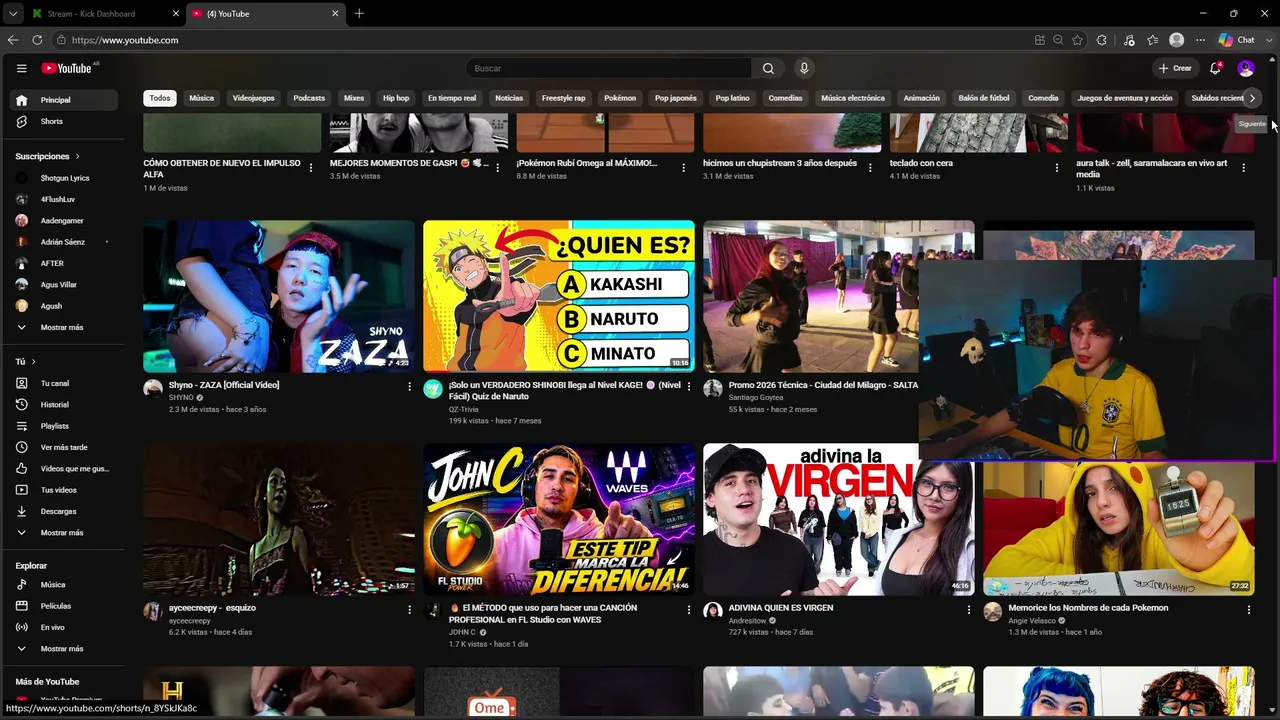
Task: Open the browser tab list dropdown
Action: tap(13, 14)
